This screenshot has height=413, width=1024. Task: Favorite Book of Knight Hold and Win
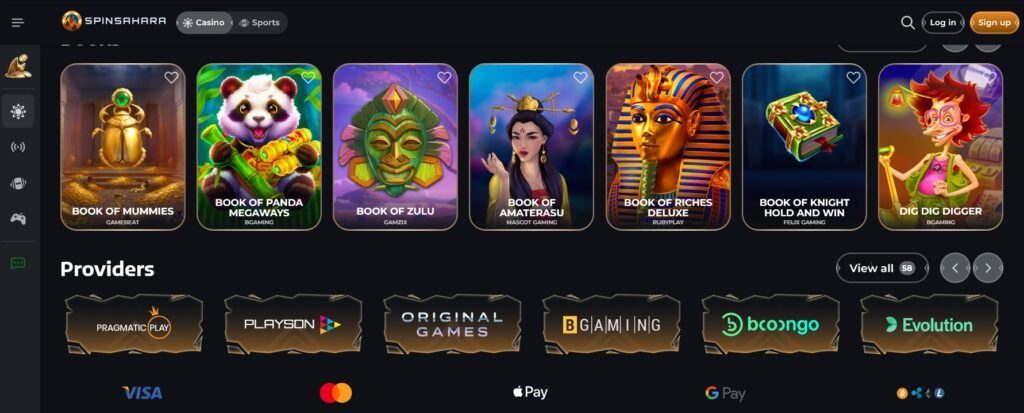853,78
